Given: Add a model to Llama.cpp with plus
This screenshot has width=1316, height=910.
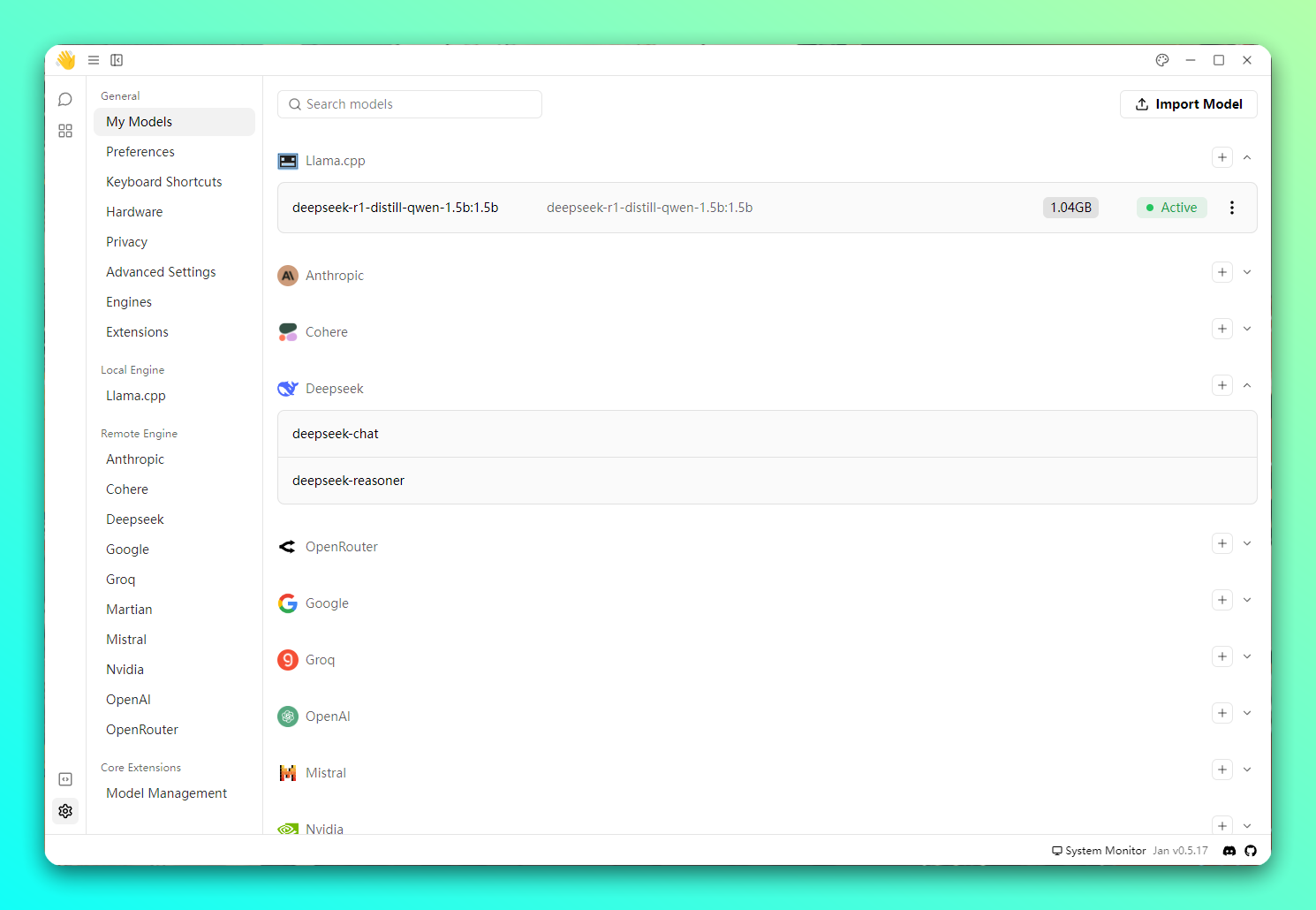Looking at the screenshot, I should tap(1222, 157).
